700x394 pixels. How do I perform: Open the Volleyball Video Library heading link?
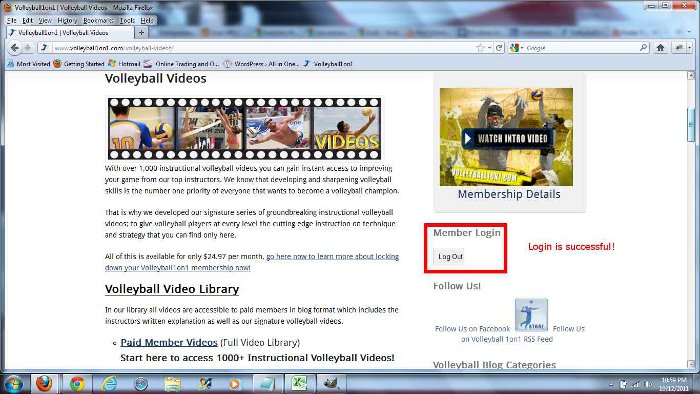click(172, 289)
